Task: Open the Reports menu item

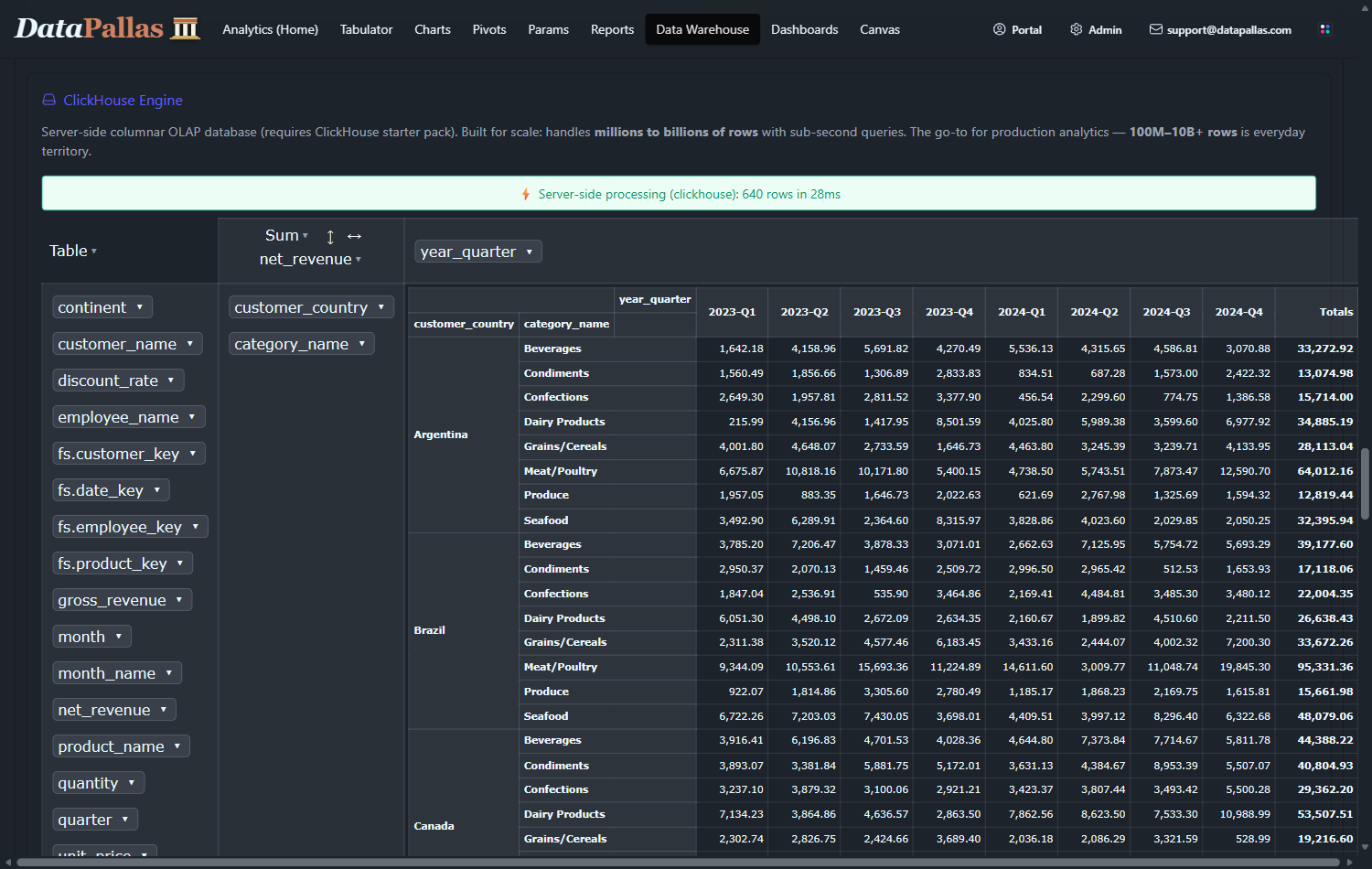Action: pos(613,29)
